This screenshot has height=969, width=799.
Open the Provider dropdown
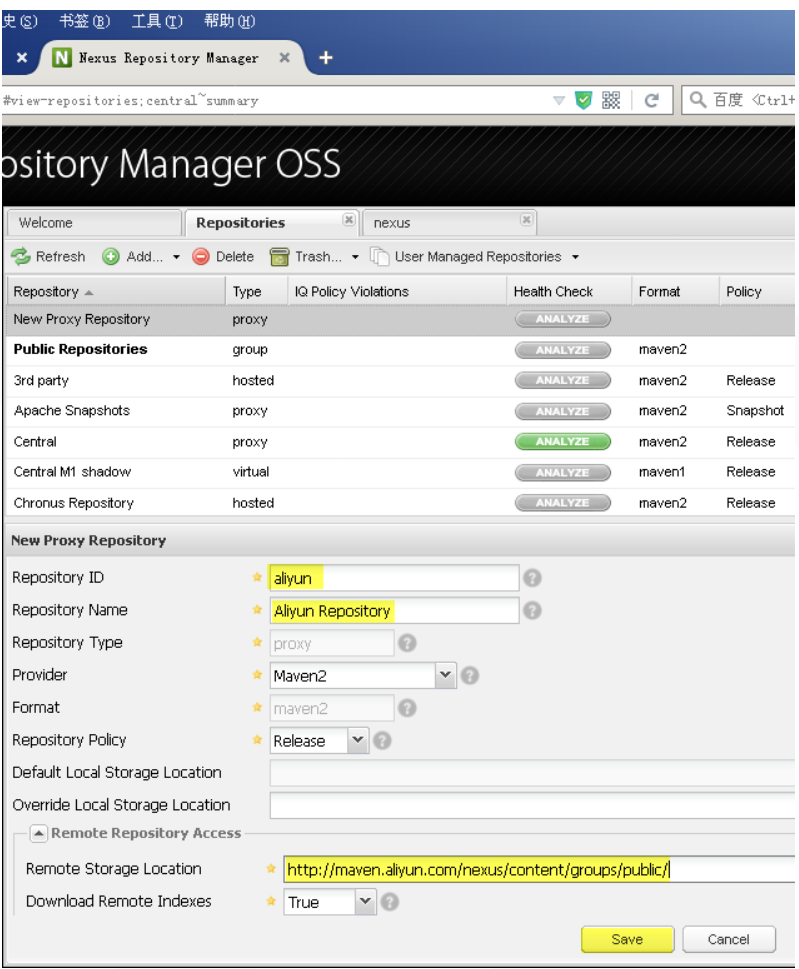[446, 675]
